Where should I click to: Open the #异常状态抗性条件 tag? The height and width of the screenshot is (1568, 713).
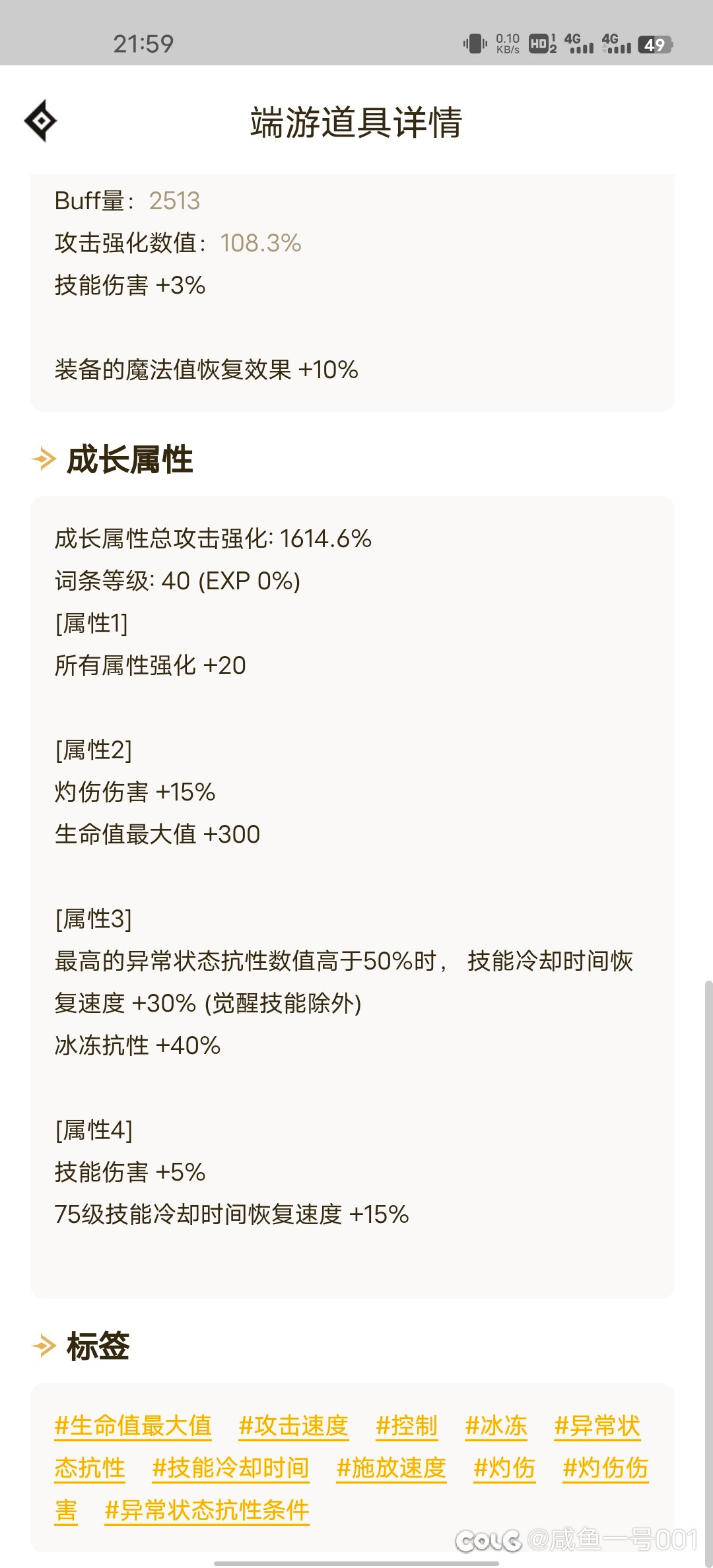pos(207,1510)
